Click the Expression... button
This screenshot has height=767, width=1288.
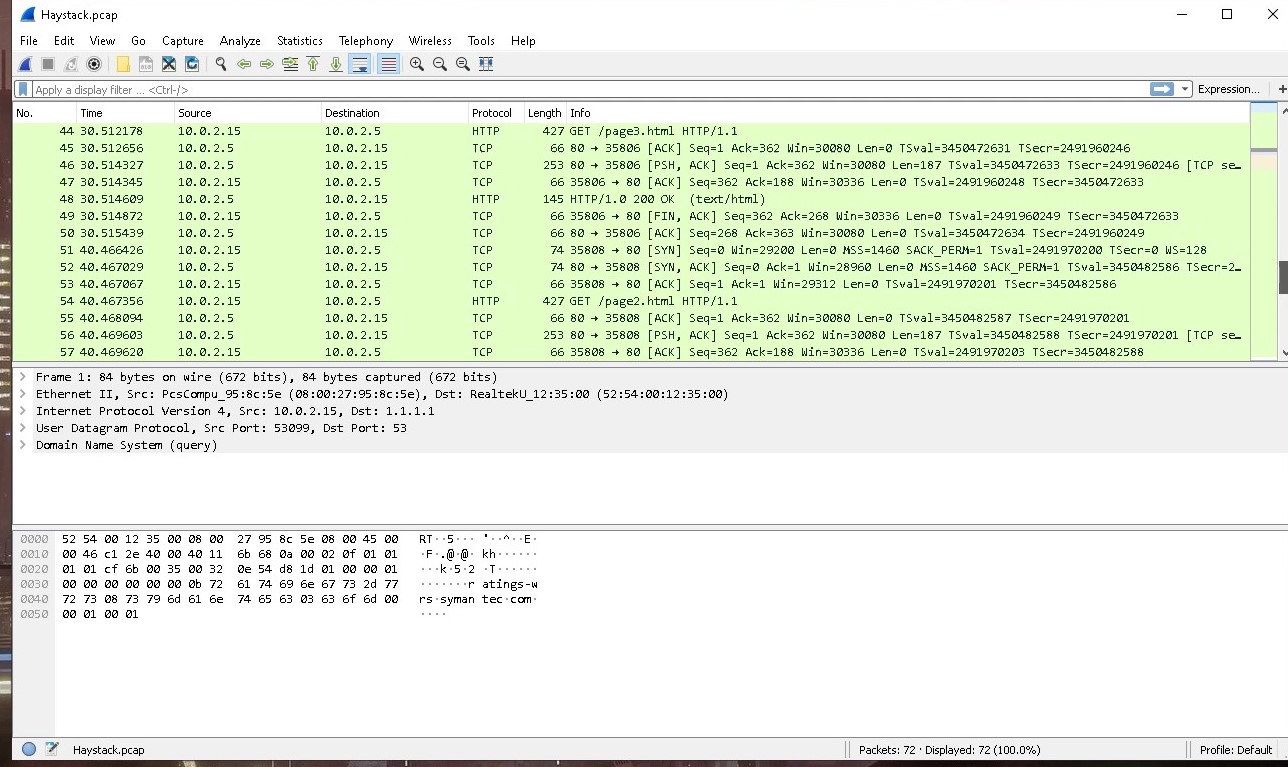click(1228, 89)
